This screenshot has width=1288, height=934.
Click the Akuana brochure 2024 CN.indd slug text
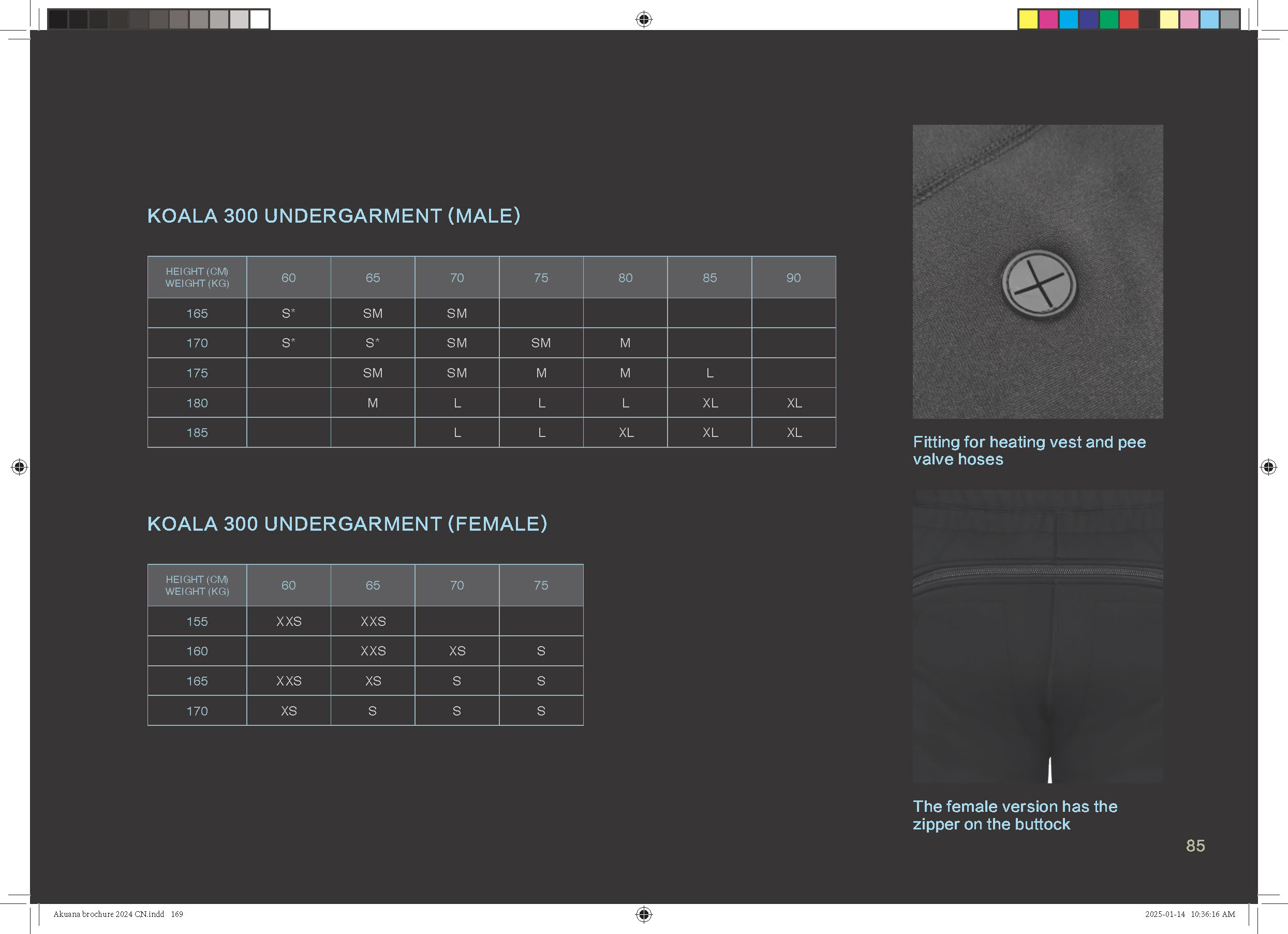pyautogui.click(x=109, y=914)
